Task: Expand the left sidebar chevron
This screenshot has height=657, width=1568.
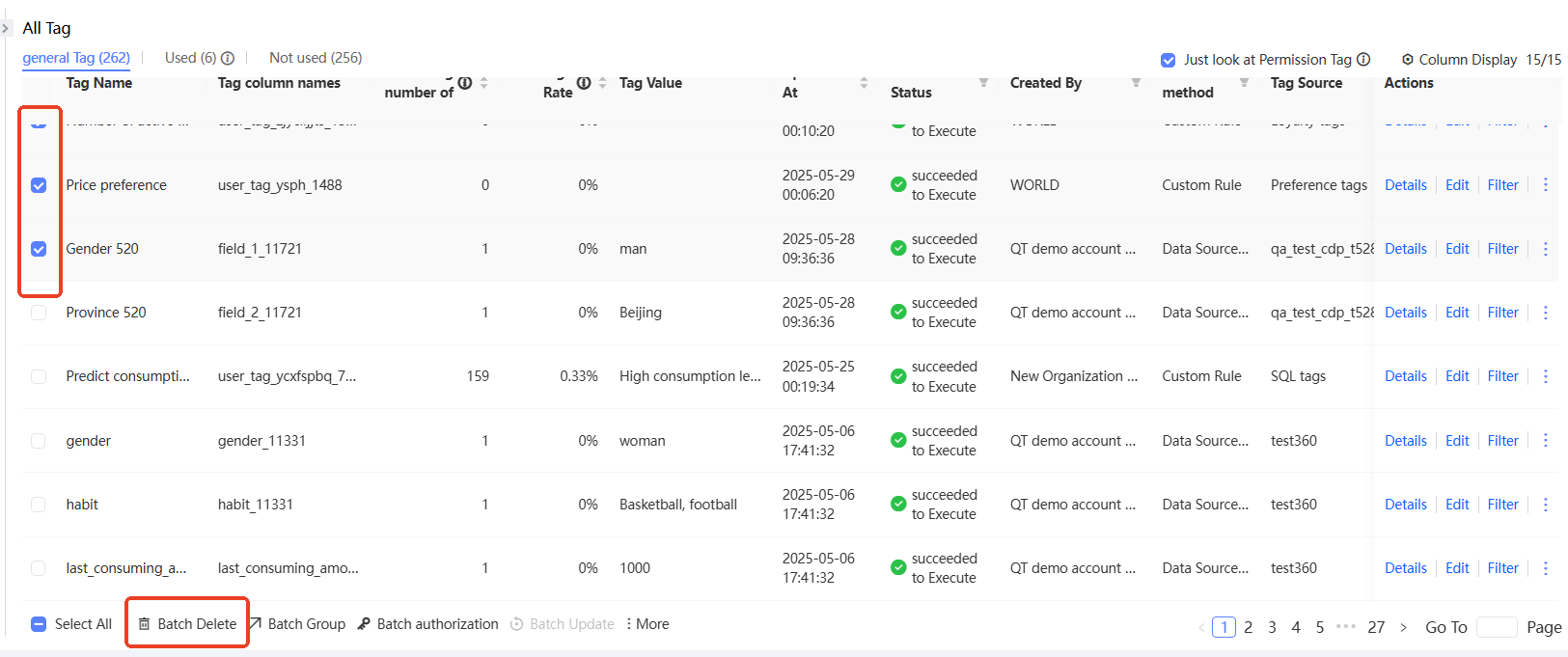Action: [x=6, y=28]
